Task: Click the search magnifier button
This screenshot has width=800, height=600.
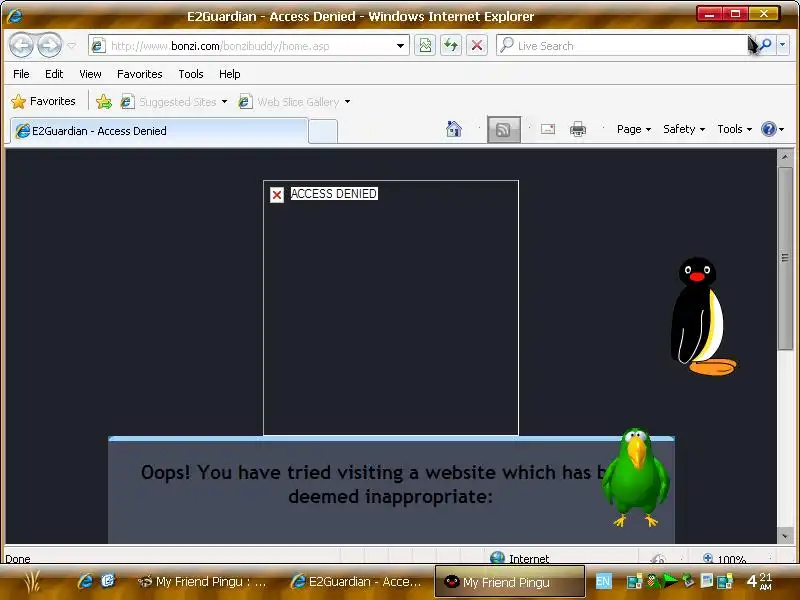Action: [x=765, y=45]
